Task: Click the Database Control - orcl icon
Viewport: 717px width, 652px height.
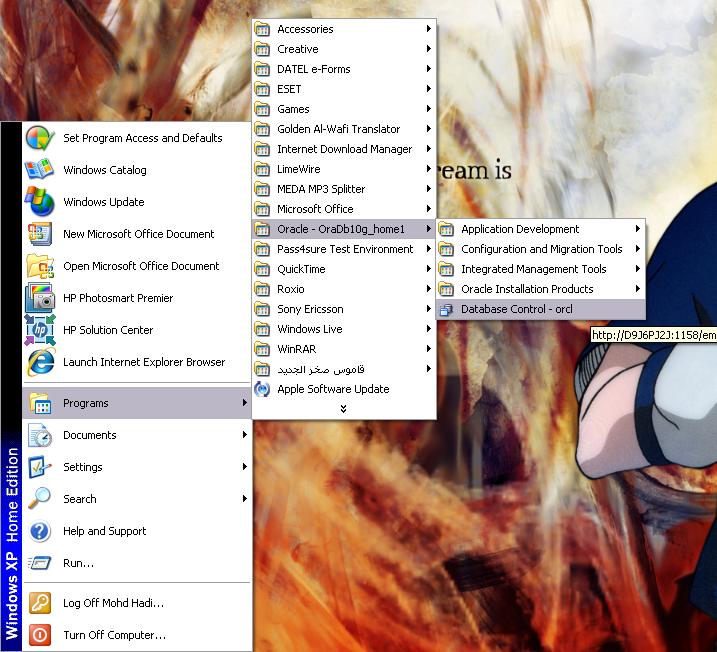Action: click(446, 309)
